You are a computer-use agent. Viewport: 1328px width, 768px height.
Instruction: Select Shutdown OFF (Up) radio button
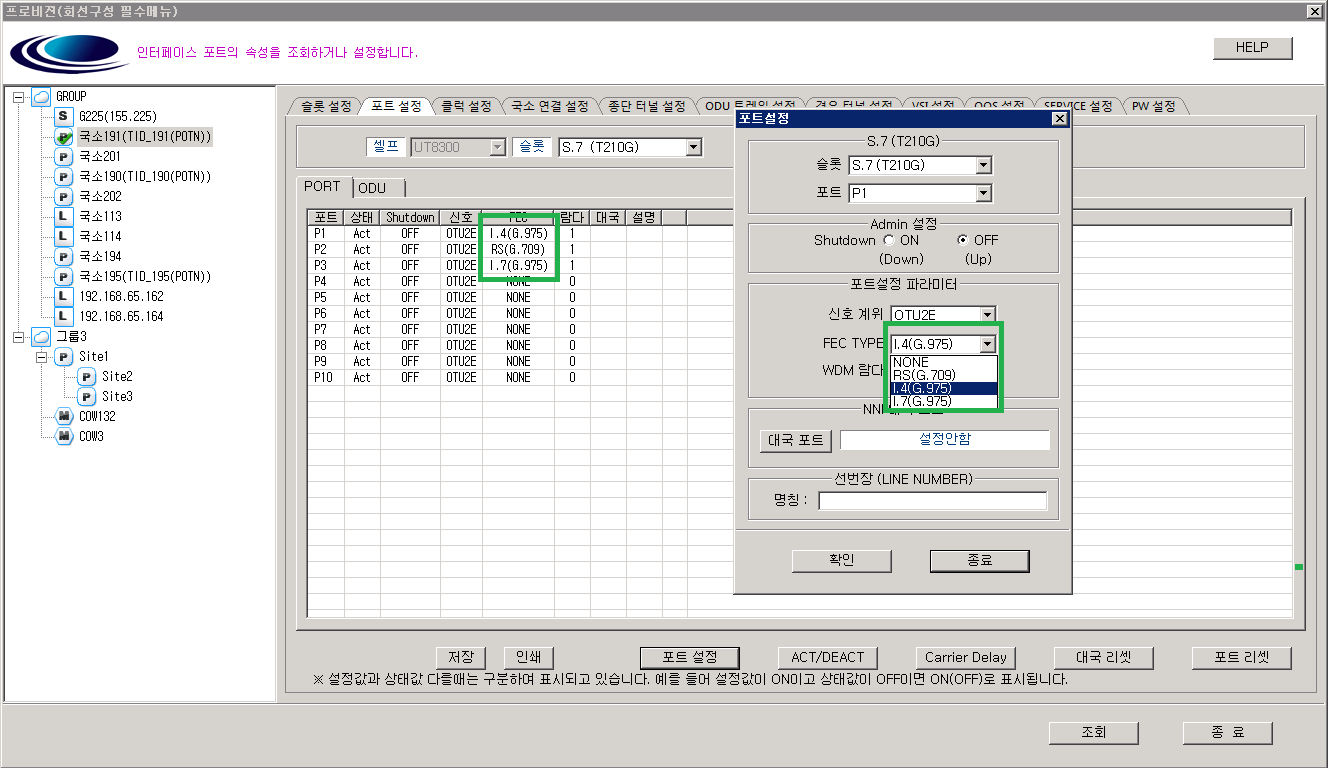tap(963, 240)
